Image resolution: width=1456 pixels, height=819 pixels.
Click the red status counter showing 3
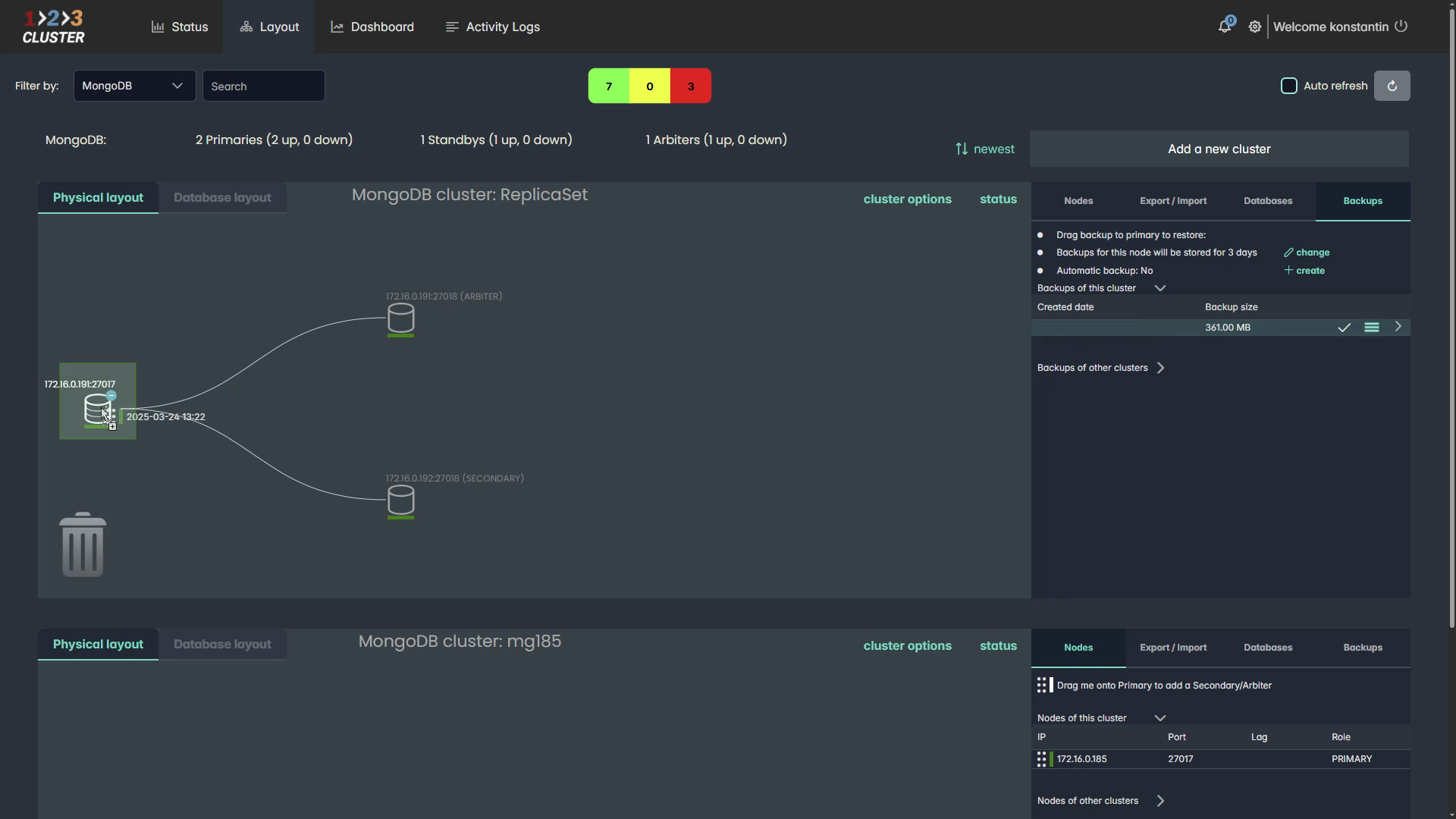(x=690, y=86)
